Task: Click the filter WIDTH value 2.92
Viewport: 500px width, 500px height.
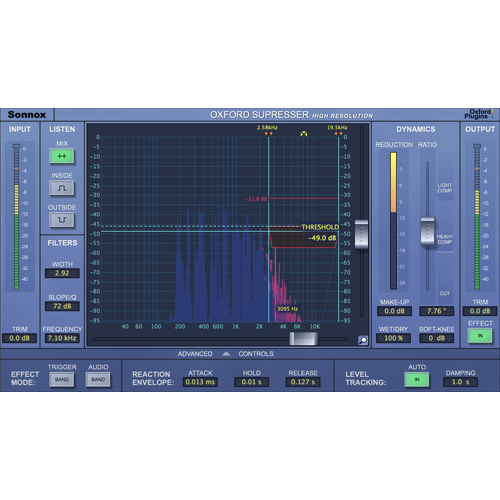Action: pos(62,273)
